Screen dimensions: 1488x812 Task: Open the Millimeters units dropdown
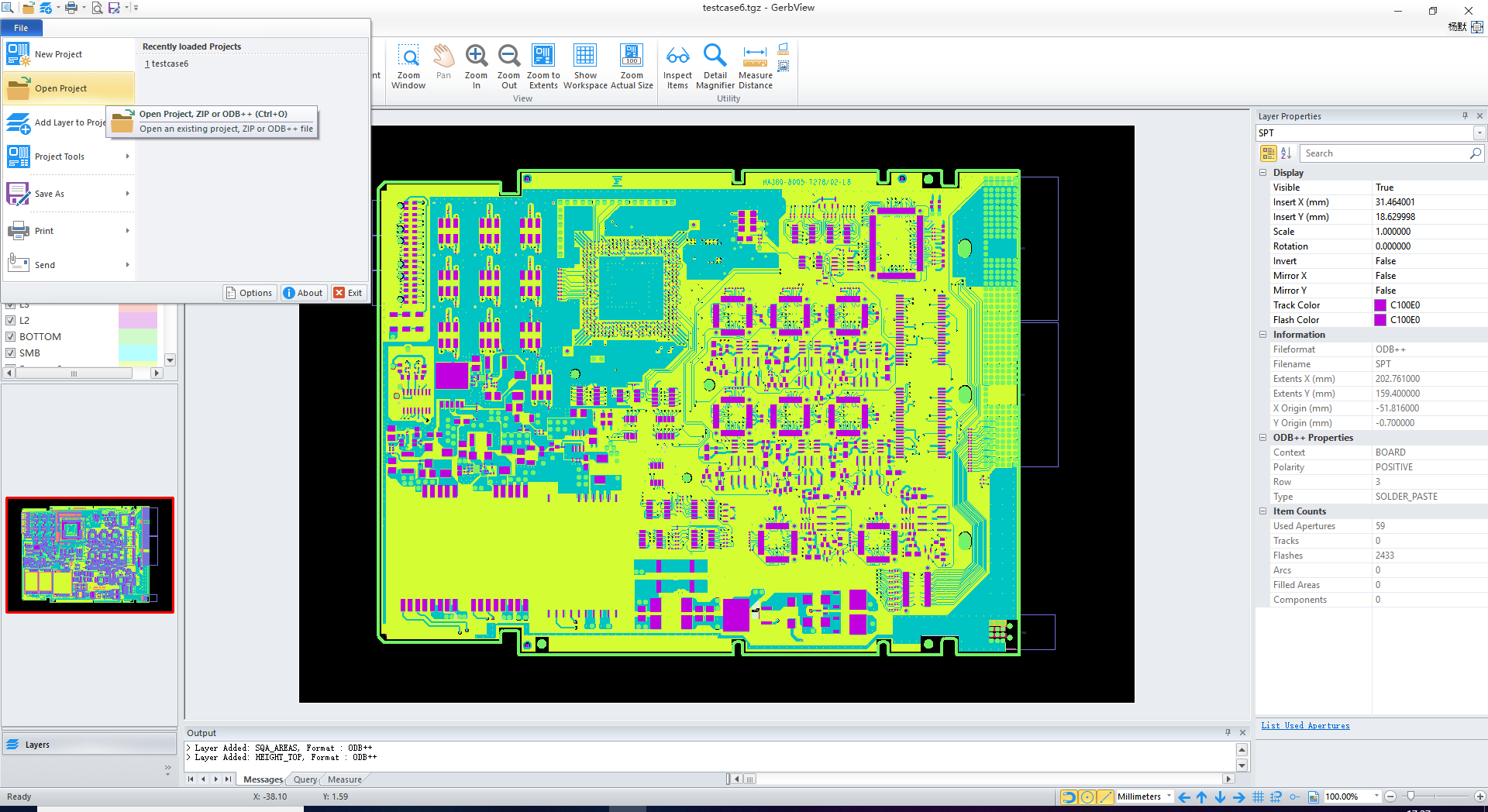(x=1169, y=797)
